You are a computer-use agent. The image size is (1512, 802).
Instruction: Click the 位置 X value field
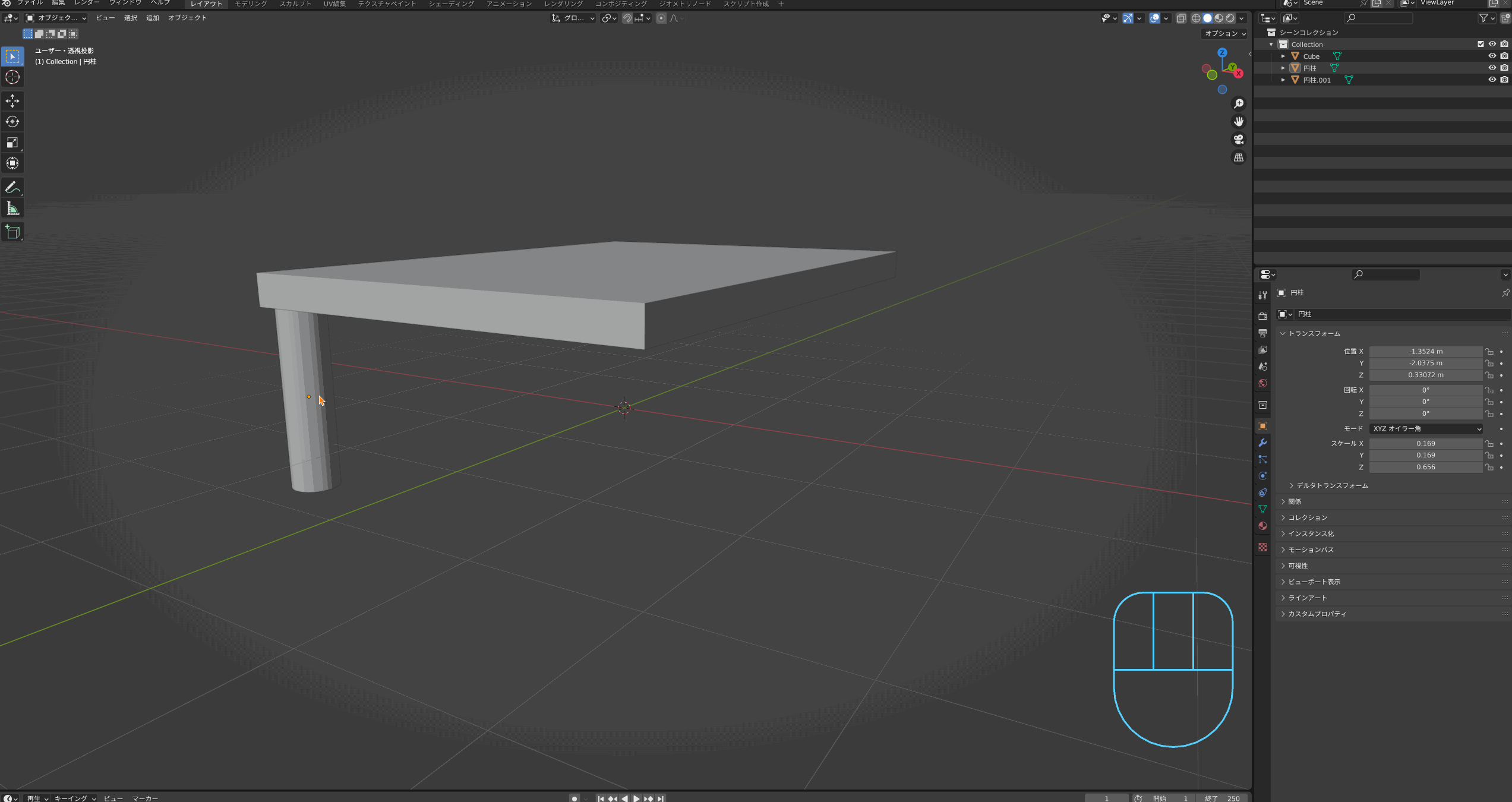coord(1425,352)
